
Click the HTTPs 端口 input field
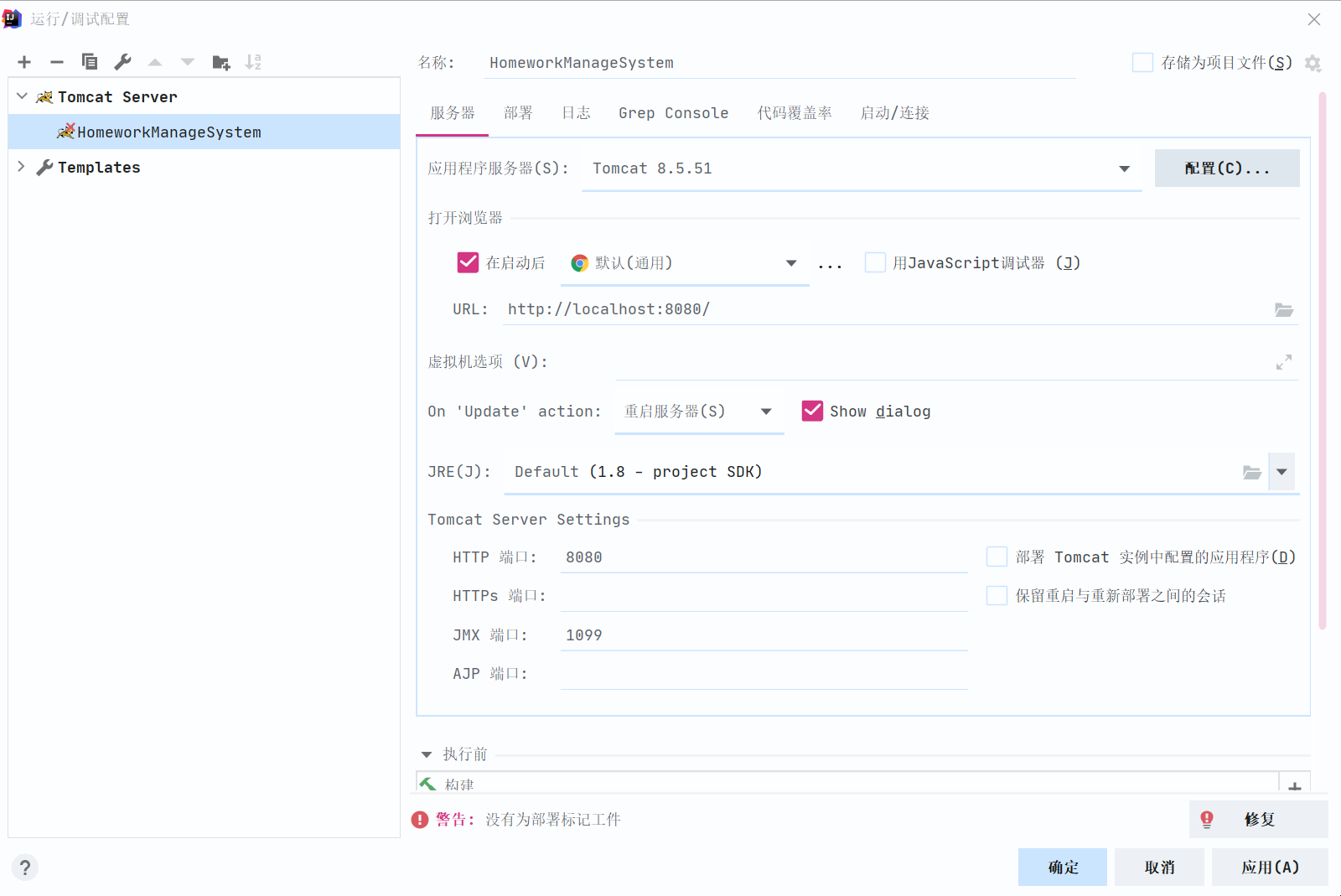(x=764, y=596)
